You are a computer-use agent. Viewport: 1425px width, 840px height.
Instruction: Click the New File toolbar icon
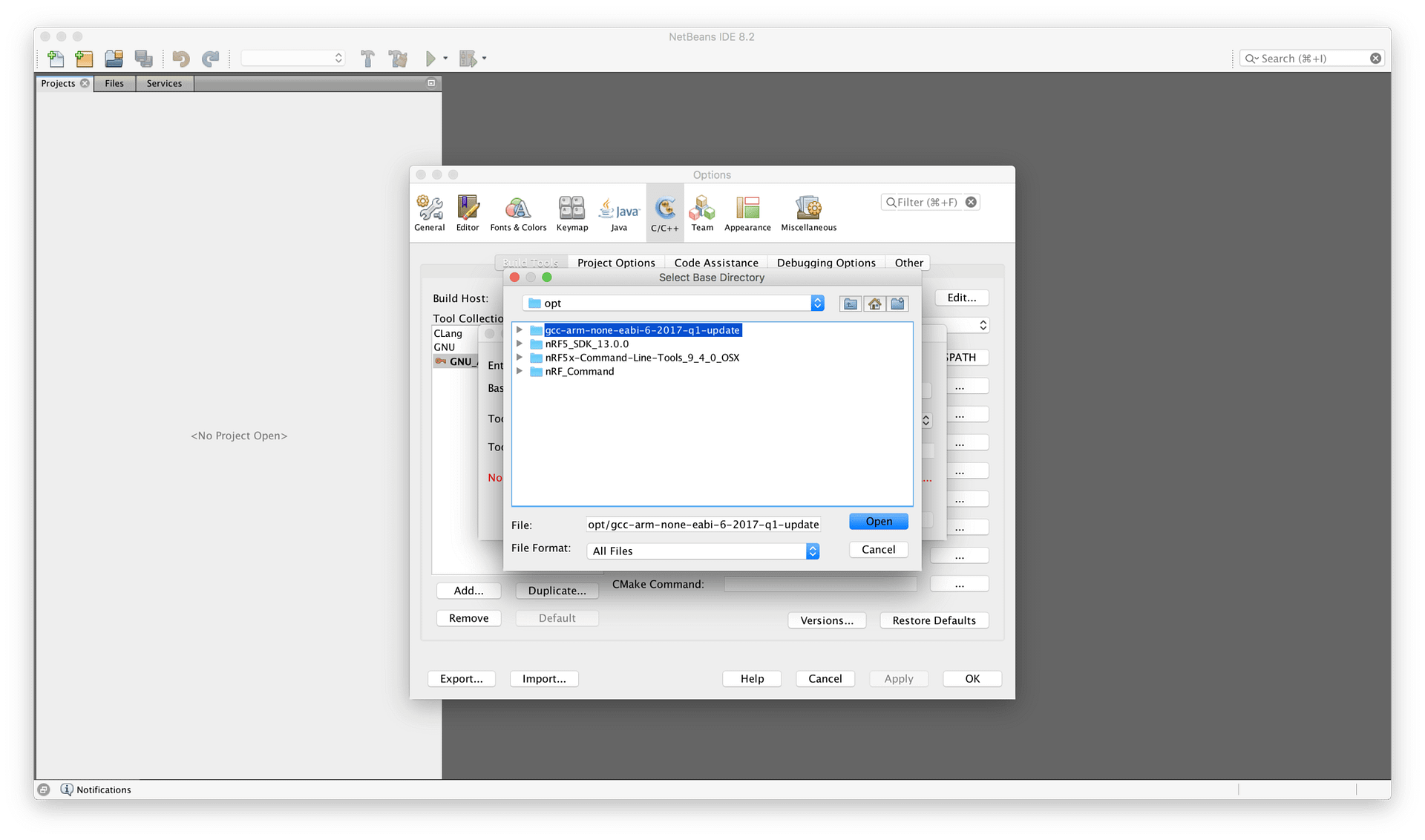(x=56, y=58)
